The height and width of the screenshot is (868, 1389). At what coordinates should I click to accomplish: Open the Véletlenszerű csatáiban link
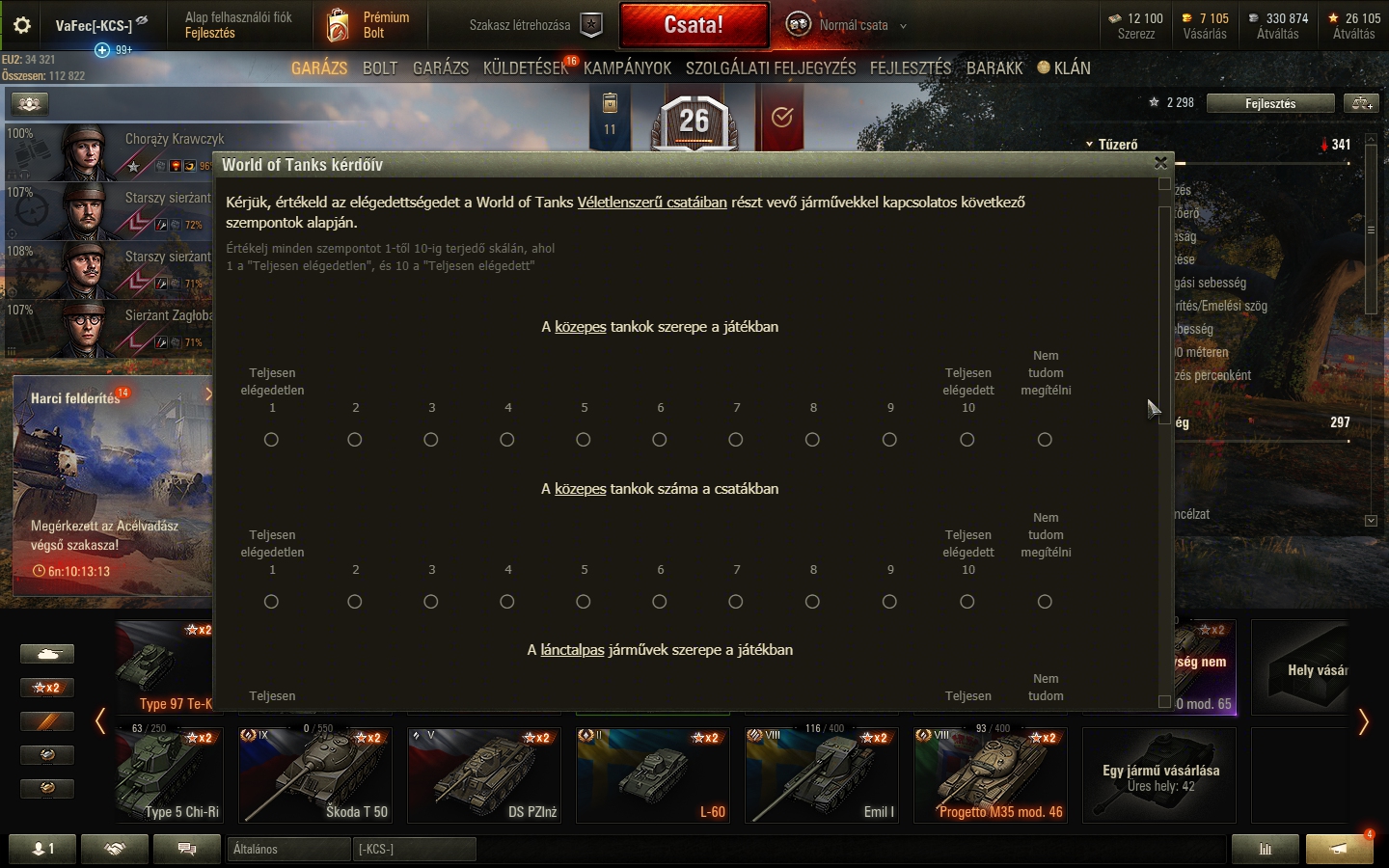[x=652, y=203]
